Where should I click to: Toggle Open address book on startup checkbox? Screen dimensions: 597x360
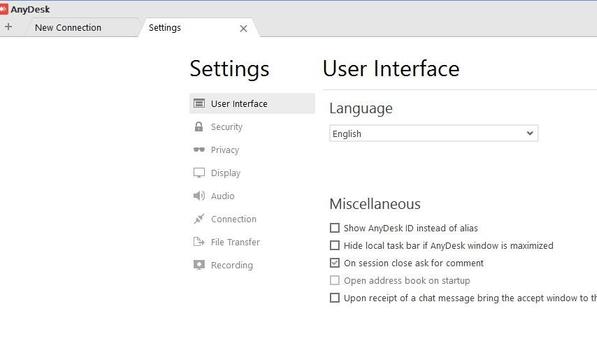pyautogui.click(x=335, y=280)
